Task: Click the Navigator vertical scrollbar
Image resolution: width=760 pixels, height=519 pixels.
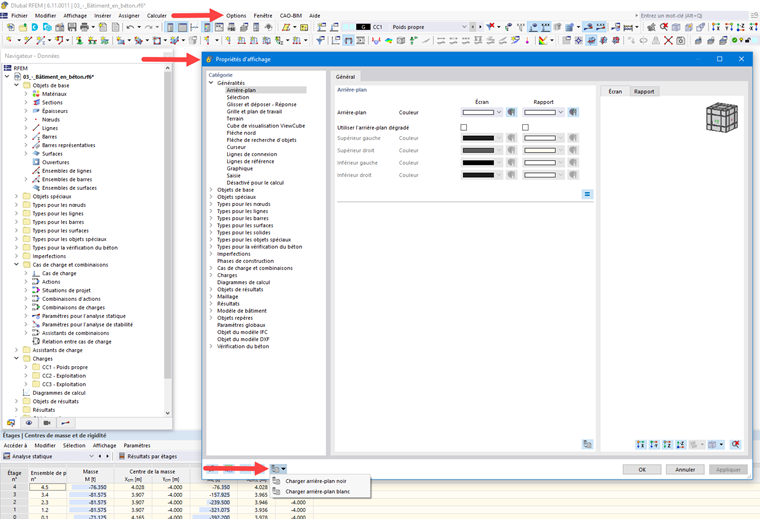Action: 168,223
